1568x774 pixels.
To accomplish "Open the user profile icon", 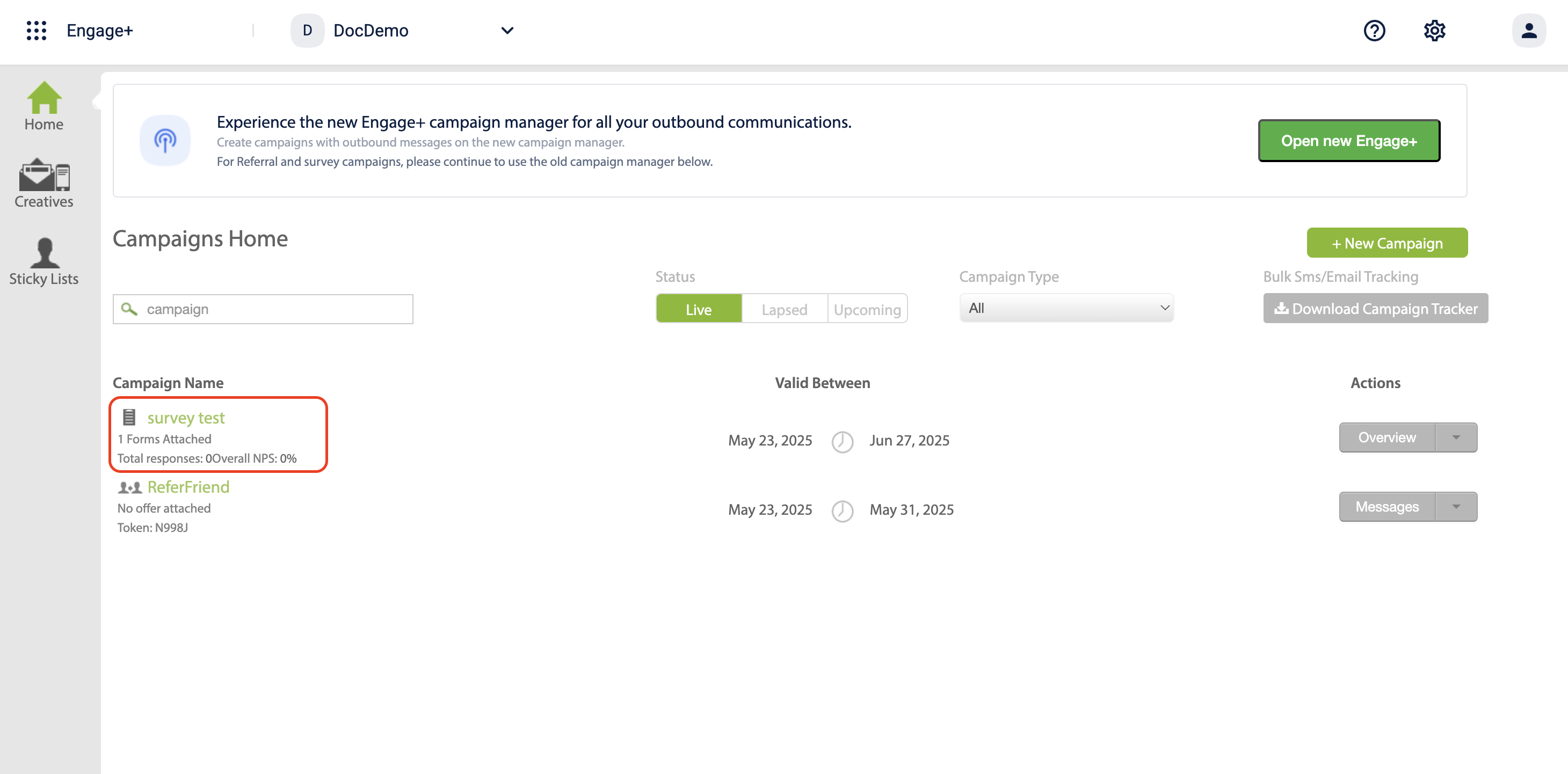I will coord(1528,31).
